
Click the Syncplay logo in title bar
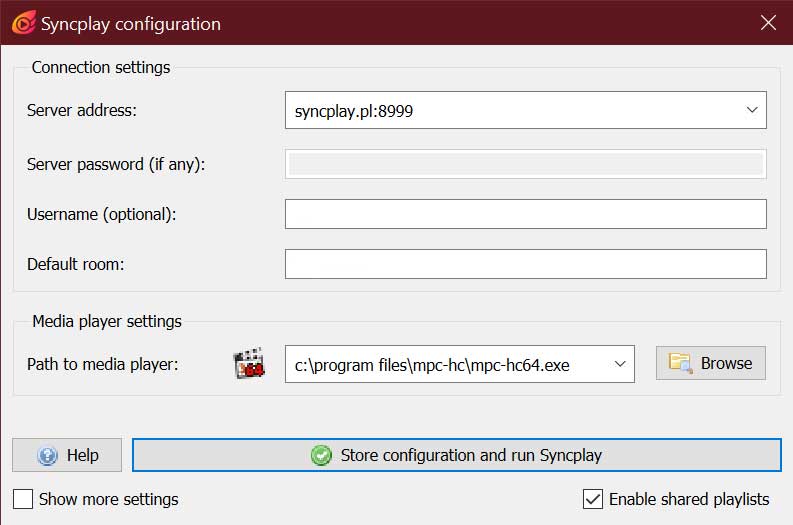tap(21, 23)
